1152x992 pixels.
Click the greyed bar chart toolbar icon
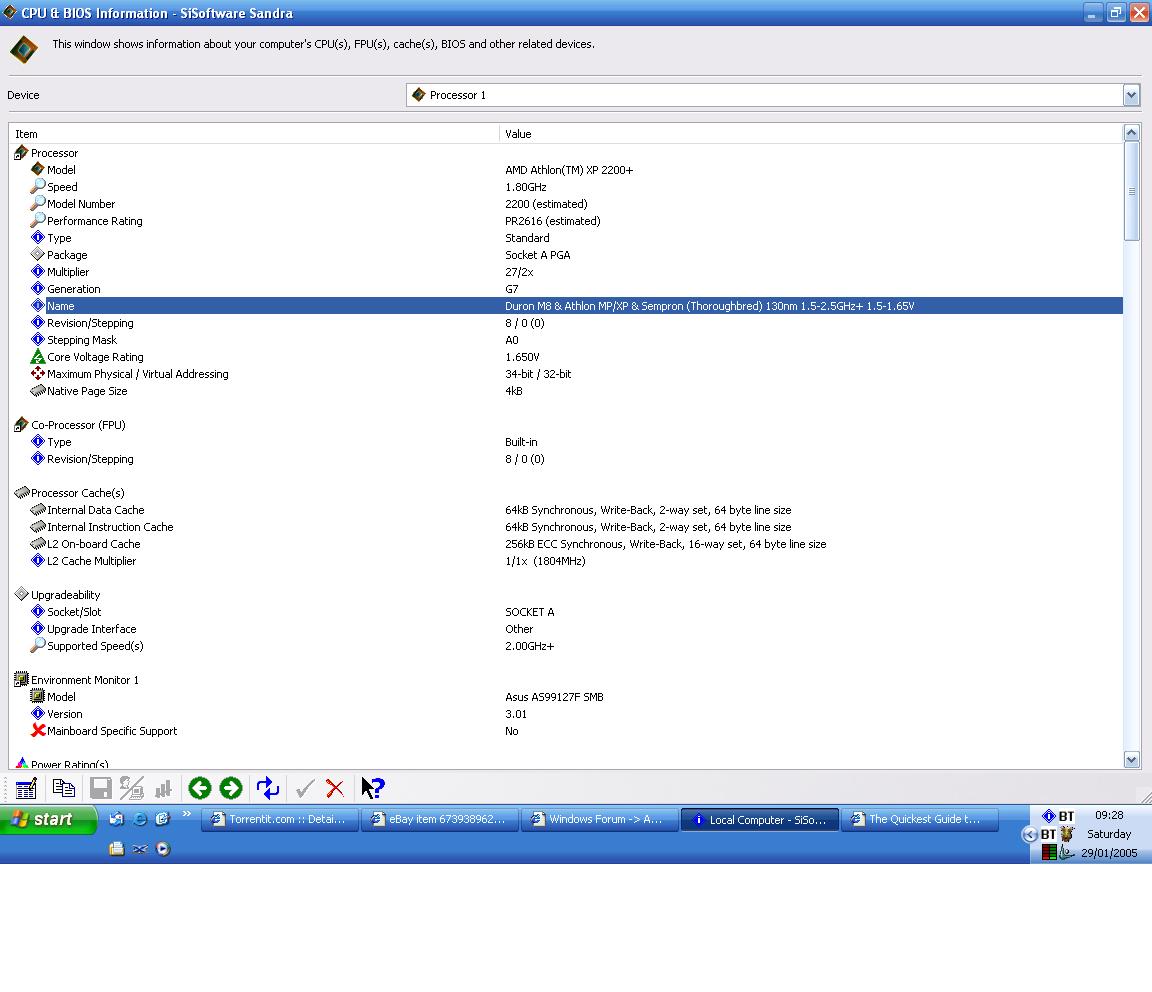pos(162,788)
